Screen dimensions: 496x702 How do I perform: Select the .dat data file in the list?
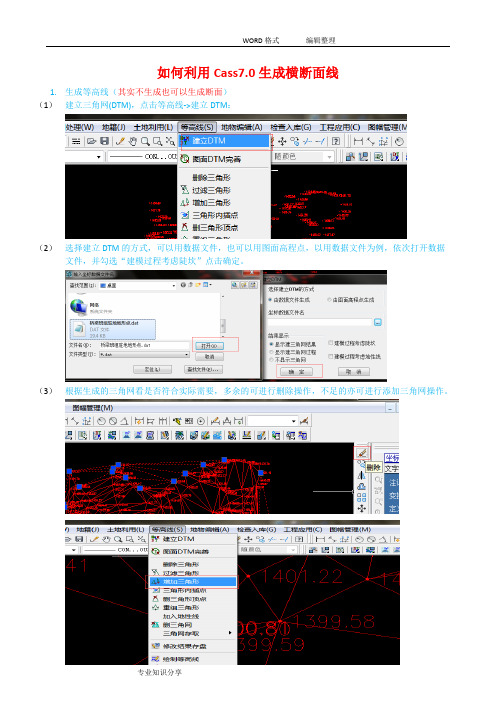pos(112,329)
